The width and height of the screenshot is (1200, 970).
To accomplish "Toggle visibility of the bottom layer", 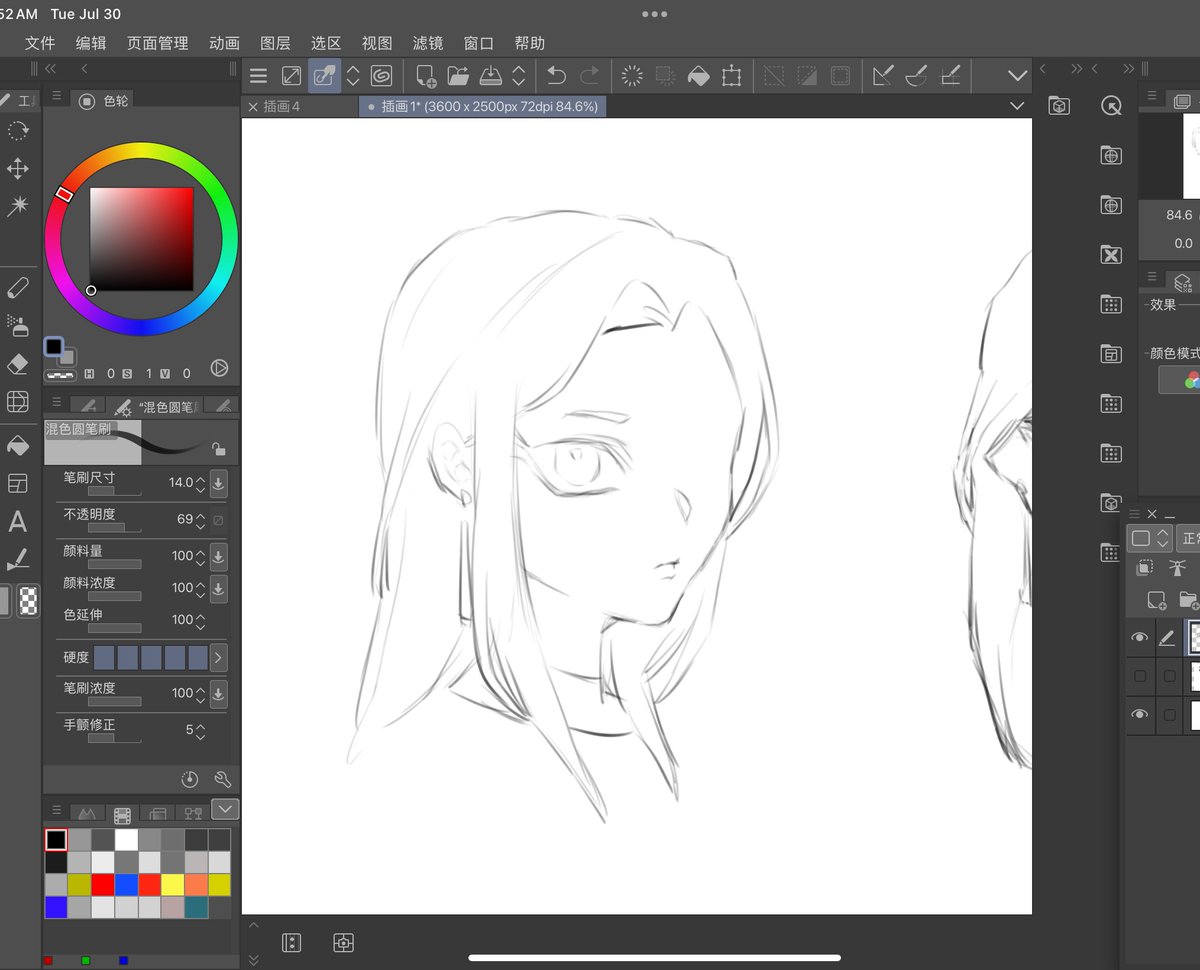I will (x=1141, y=712).
